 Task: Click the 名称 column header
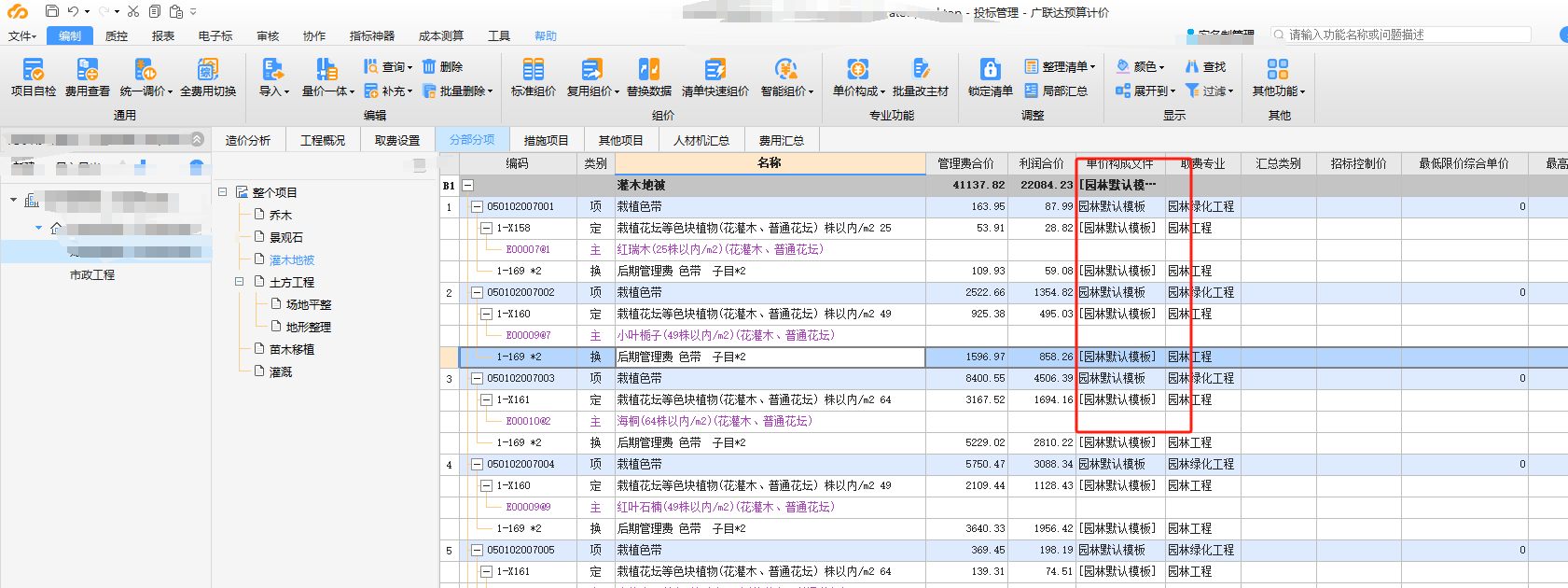click(x=770, y=163)
